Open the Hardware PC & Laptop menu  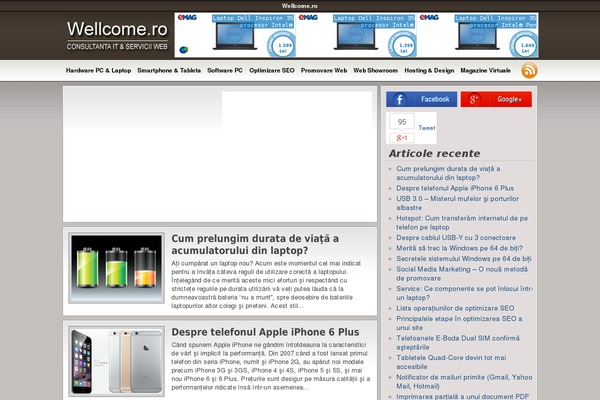click(x=98, y=70)
